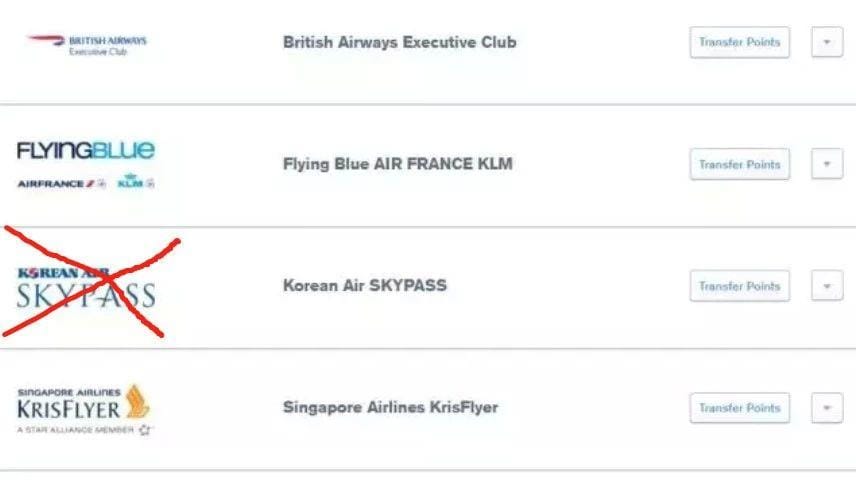Click the Singapore Airlines golden bird emblem
Screen dimensions: 856x481
click(138, 401)
